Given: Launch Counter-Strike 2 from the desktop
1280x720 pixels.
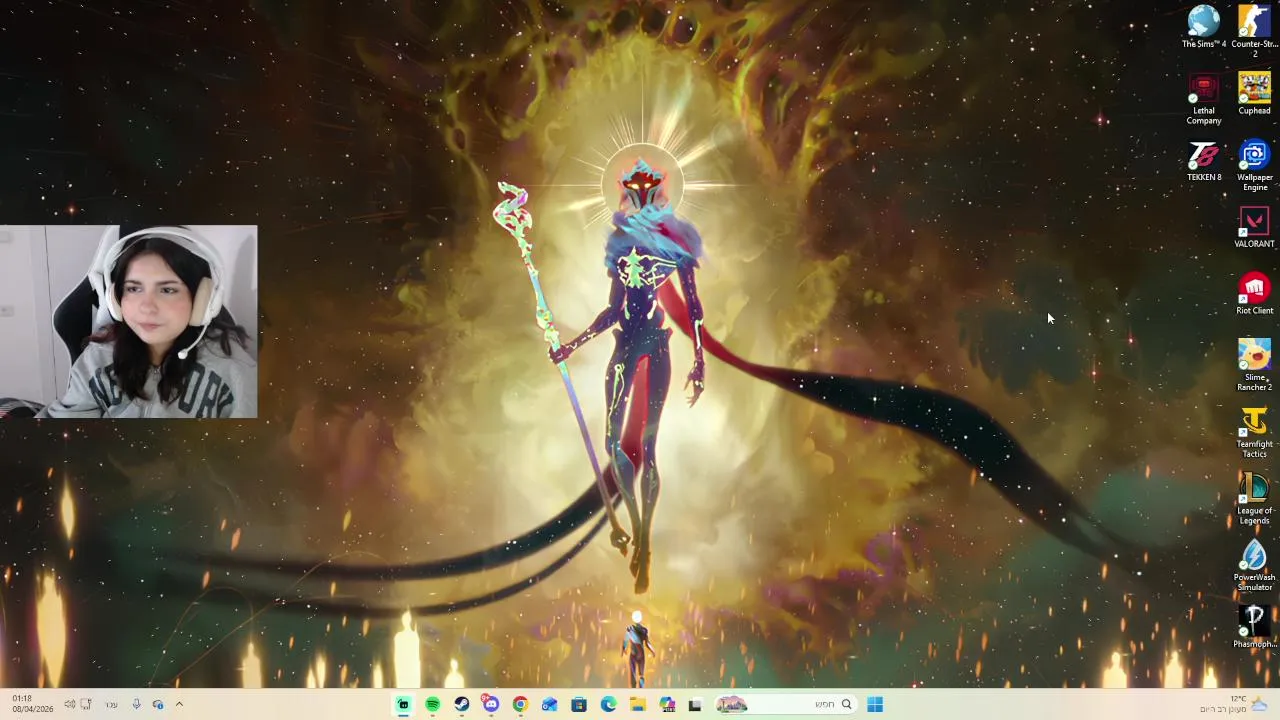Looking at the screenshot, I should click(x=1255, y=30).
